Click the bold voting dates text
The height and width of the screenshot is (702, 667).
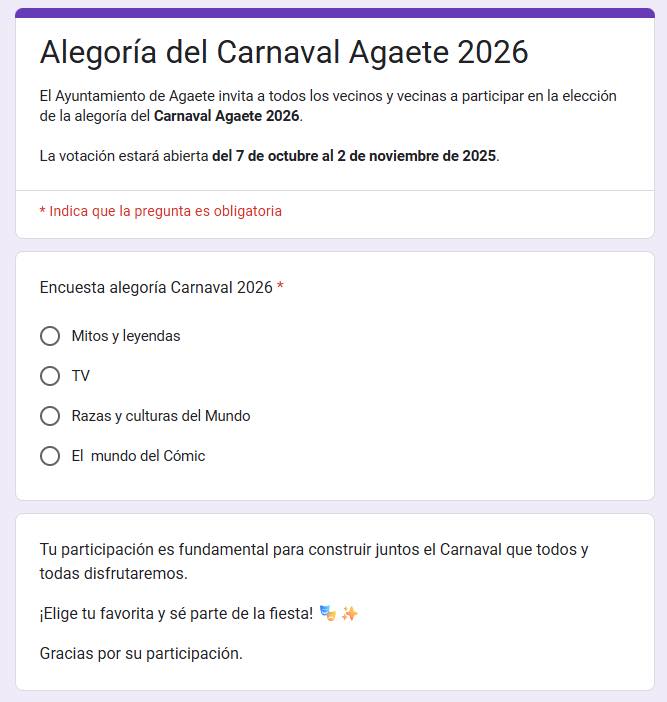click(x=354, y=156)
